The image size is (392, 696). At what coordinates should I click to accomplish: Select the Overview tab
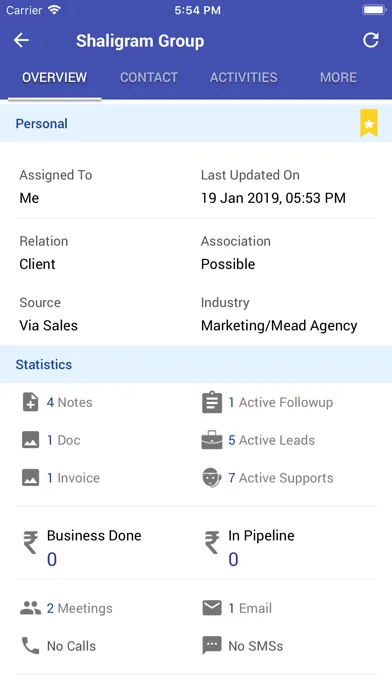click(x=55, y=77)
